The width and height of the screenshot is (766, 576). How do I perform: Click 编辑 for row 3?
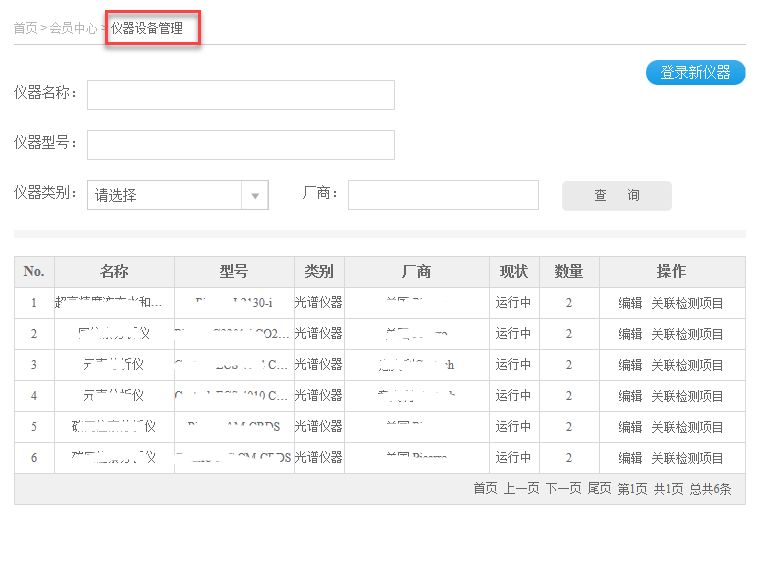click(630, 365)
